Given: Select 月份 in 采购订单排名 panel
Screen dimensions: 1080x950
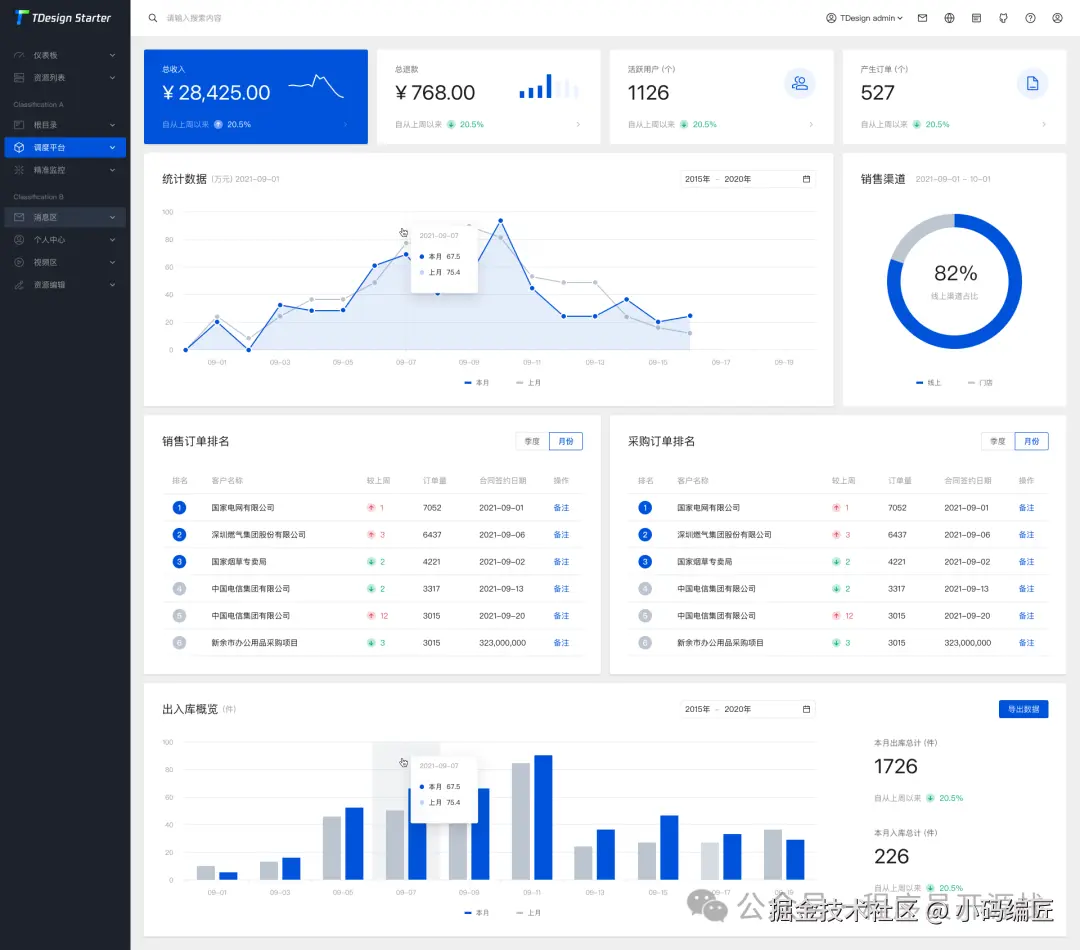Looking at the screenshot, I should 1031,441.
